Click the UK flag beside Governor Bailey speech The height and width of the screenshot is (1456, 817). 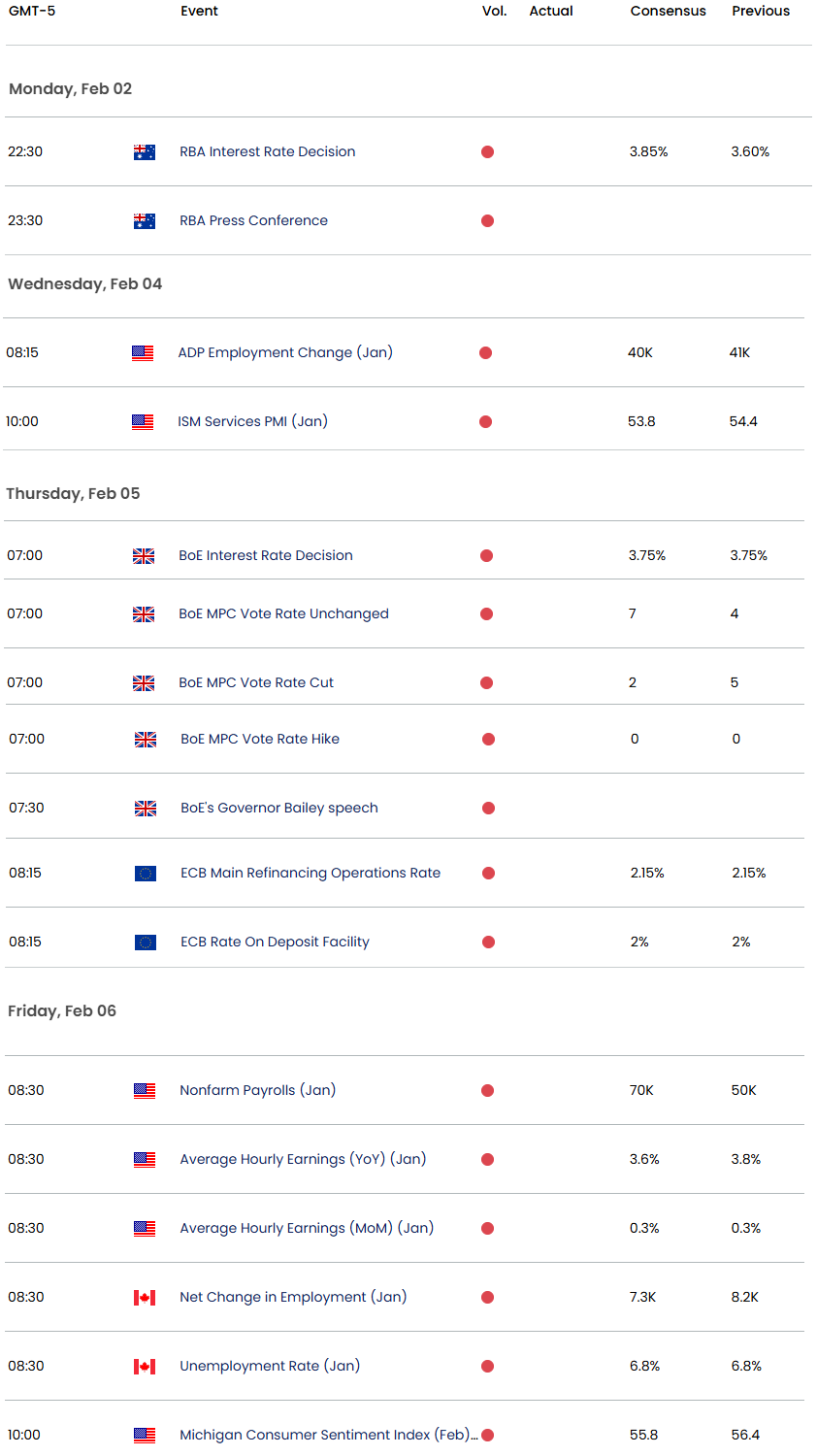[146, 808]
